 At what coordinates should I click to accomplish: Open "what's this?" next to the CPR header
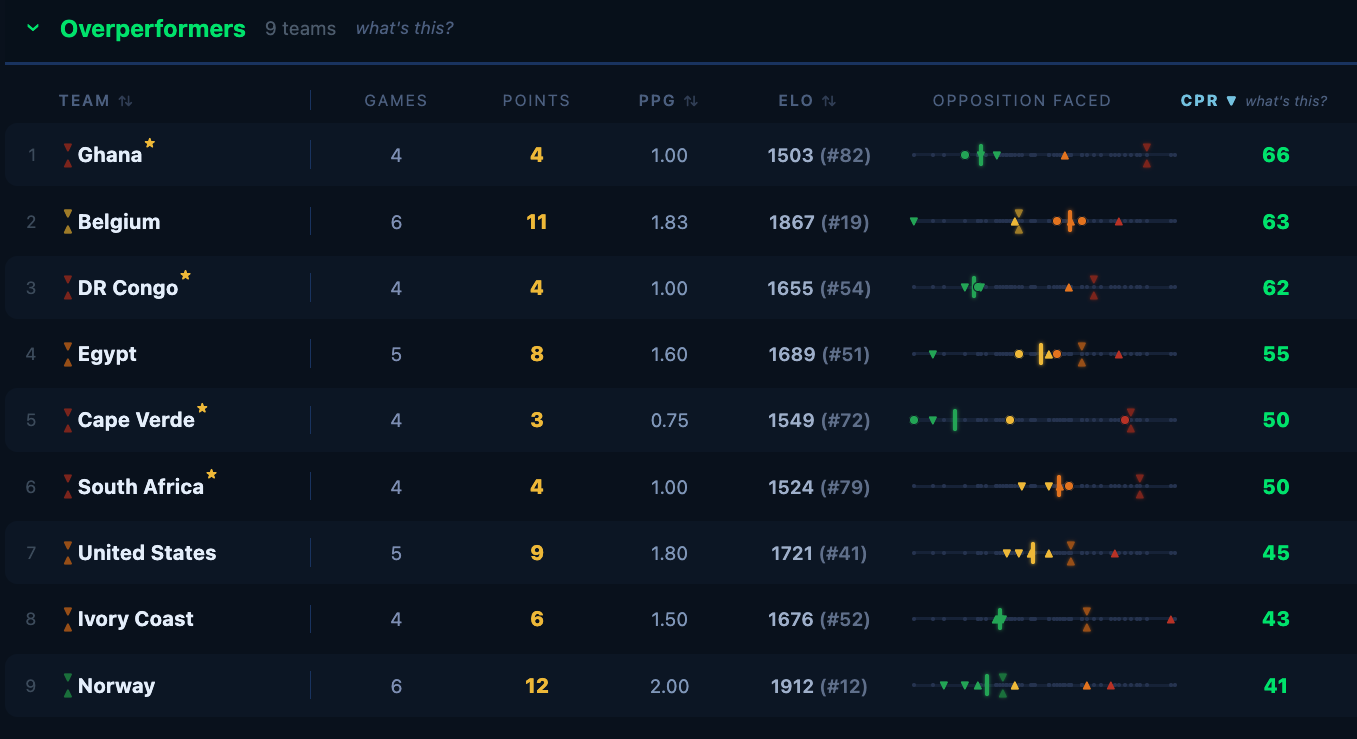click(x=1286, y=101)
